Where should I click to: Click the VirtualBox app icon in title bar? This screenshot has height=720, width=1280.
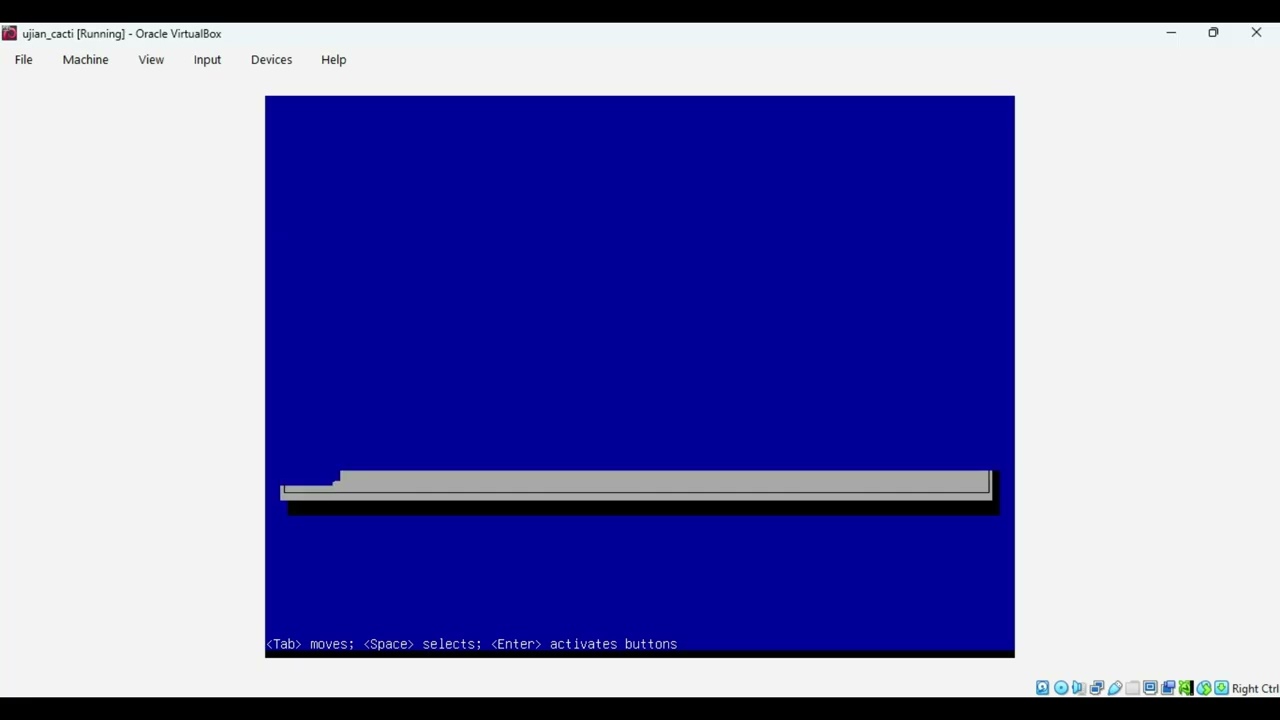tap(9, 33)
